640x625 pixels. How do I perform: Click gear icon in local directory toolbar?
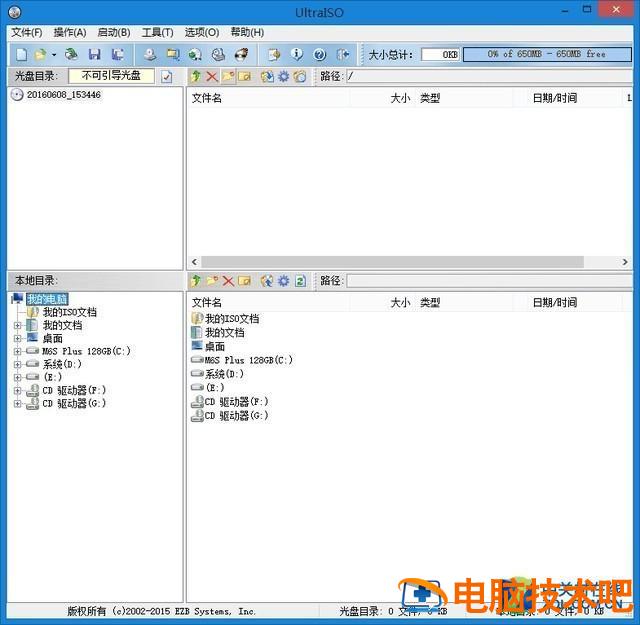[284, 281]
